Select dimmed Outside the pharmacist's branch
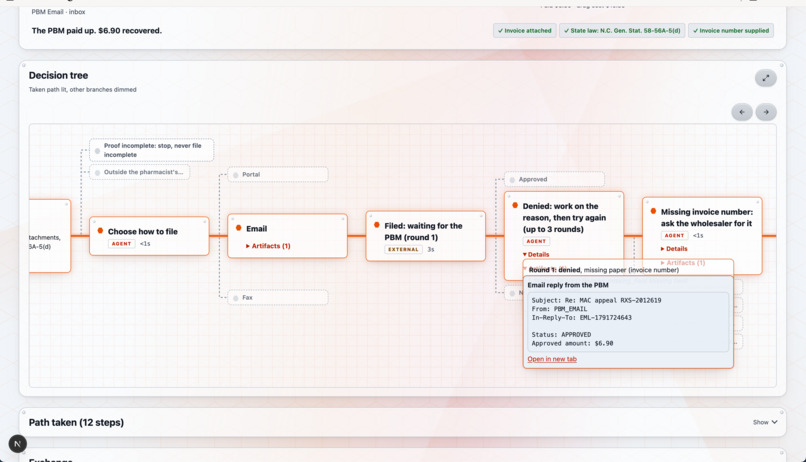The image size is (806, 462). coord(139,172)
